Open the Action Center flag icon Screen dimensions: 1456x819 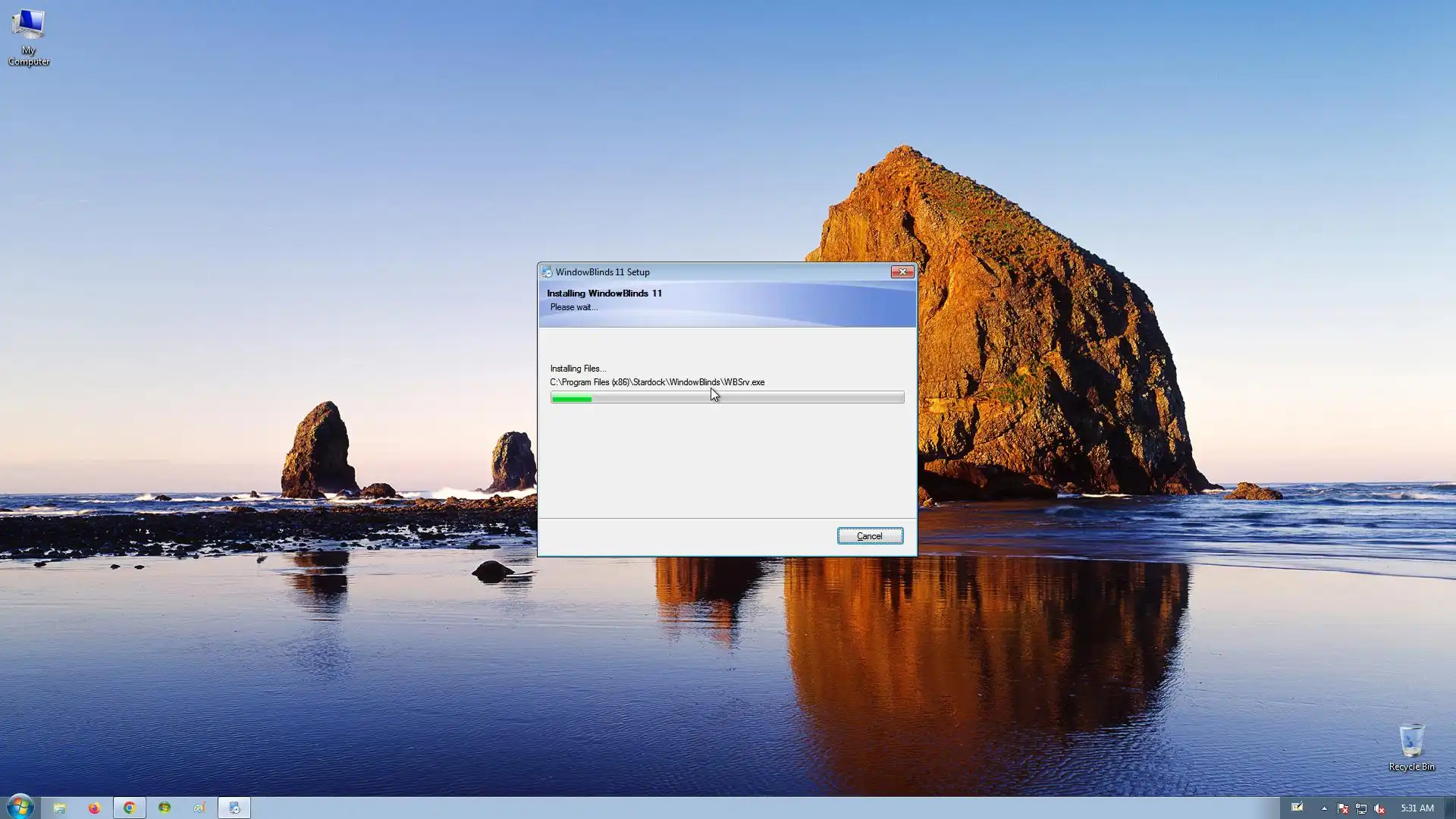point(1342,808)
